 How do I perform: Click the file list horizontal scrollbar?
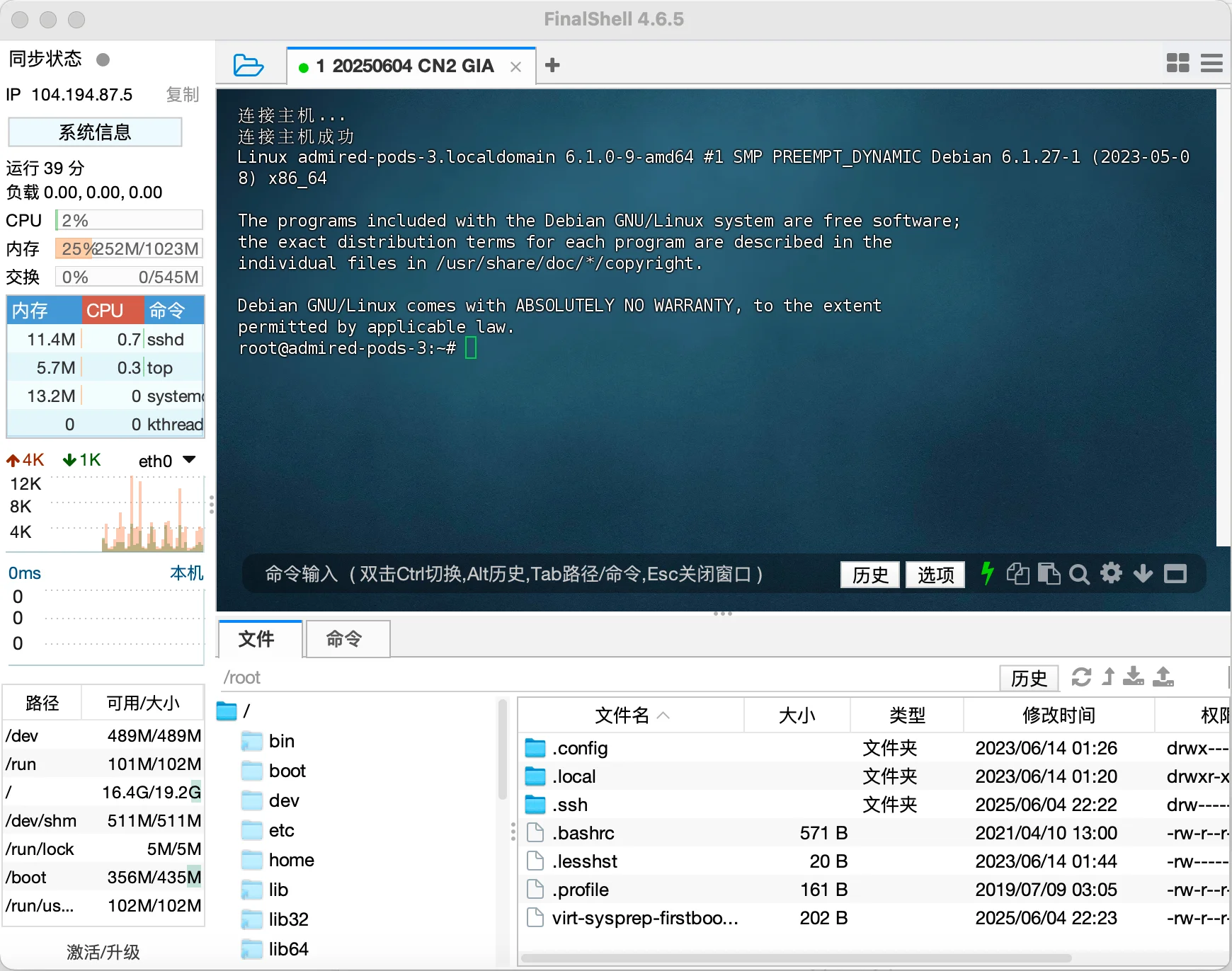pyautogui.click(x=797, y=958)
